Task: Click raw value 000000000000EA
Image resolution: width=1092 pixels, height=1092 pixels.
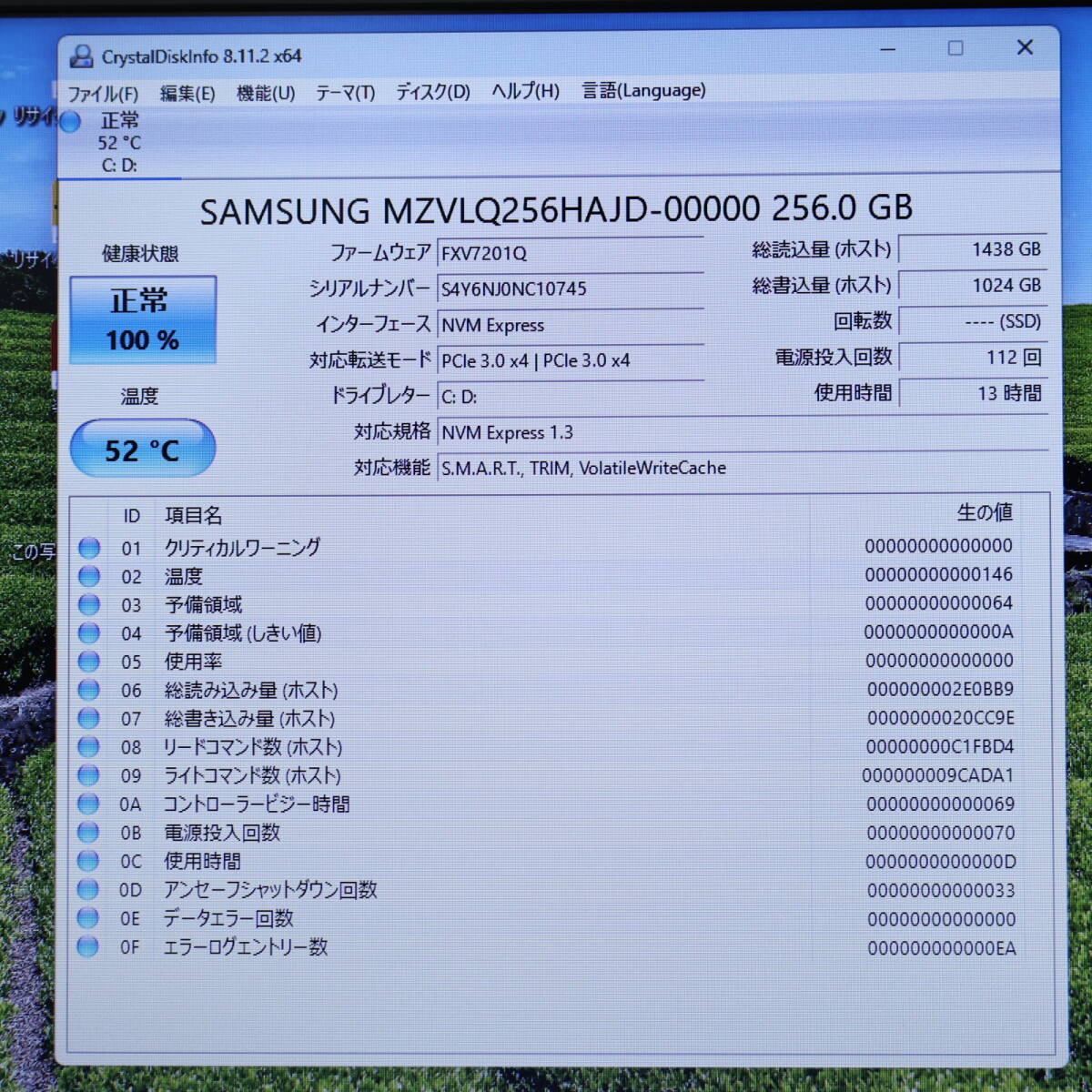Action: point(941,948)
